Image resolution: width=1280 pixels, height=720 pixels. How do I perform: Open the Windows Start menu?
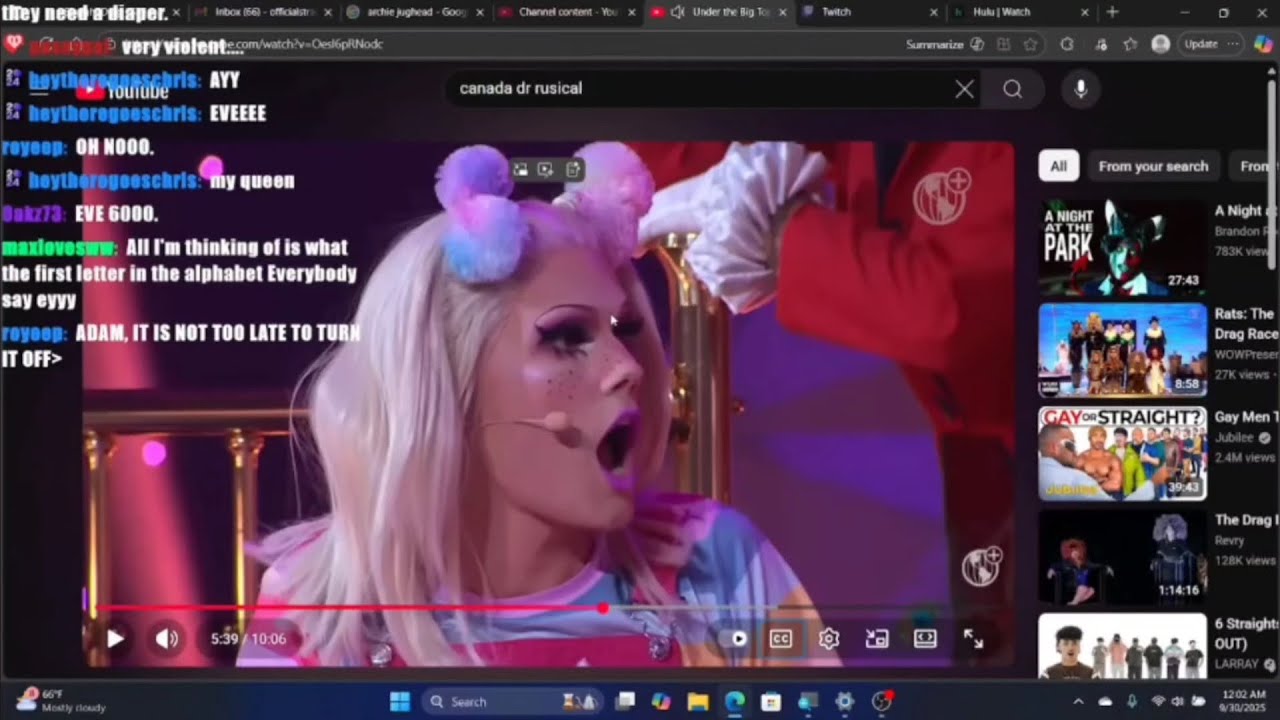click(399, 701)
